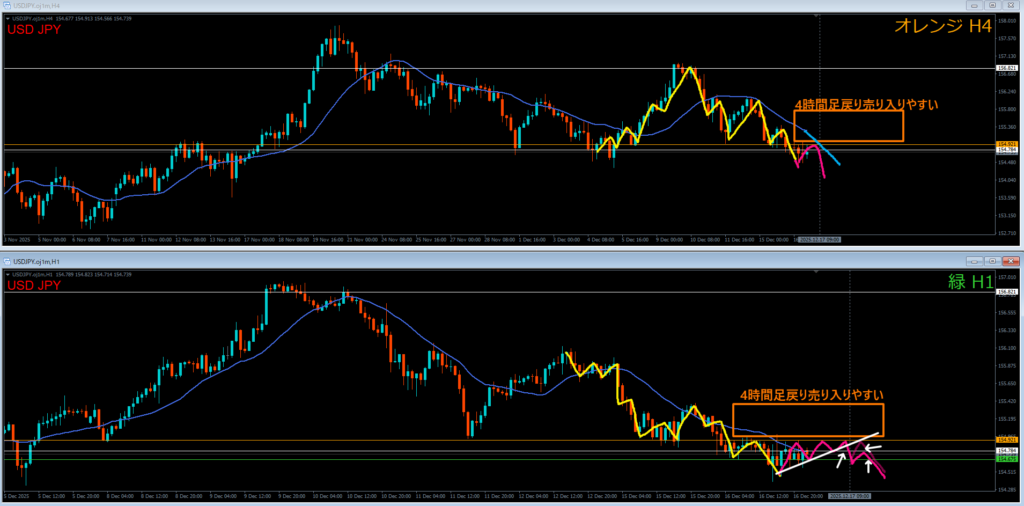
Task: Restore the bottom USDJPY H1 chart window
Action: click(x=992, y=261)
